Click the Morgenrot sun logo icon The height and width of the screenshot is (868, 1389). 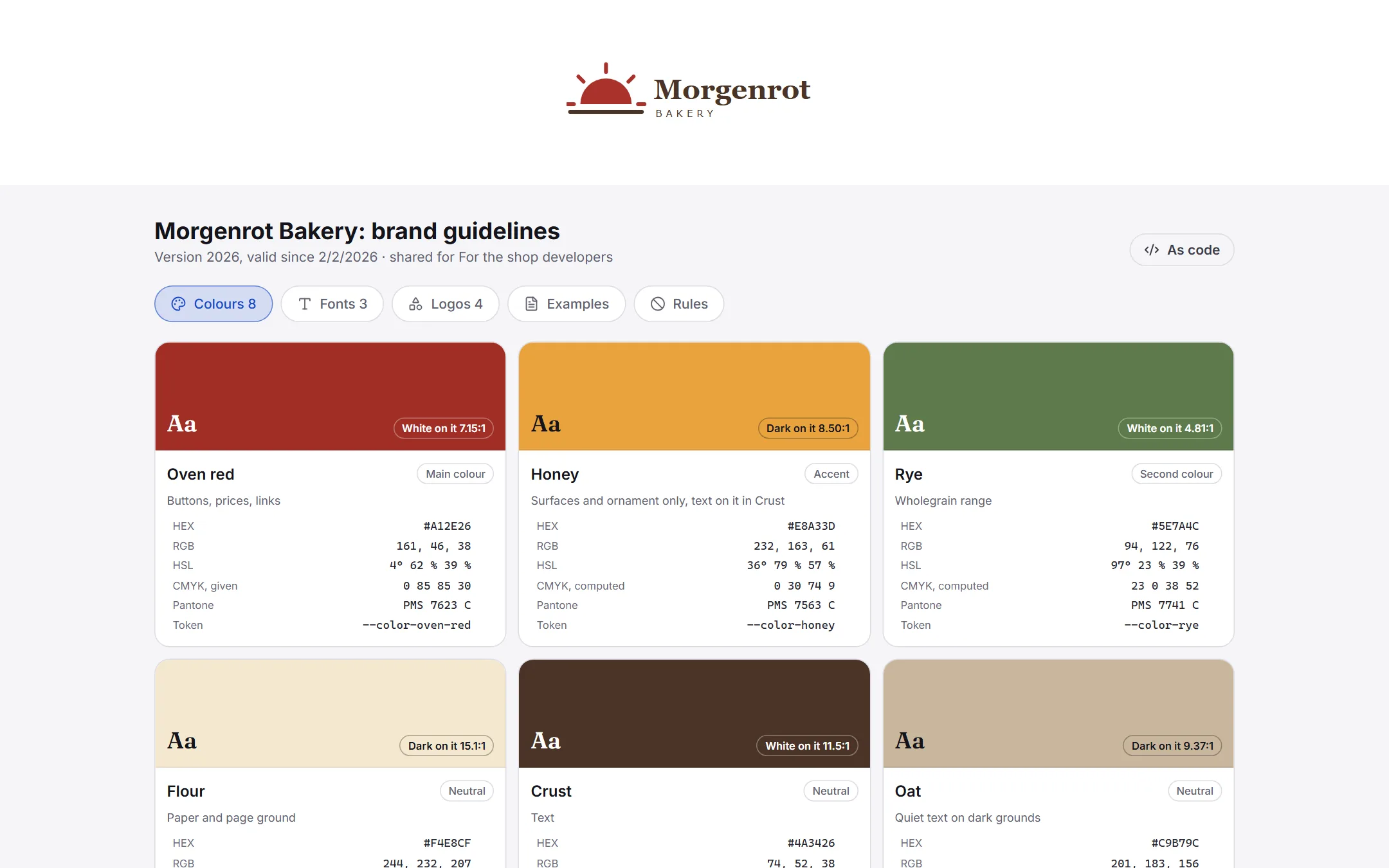click(x=606, y=89)
